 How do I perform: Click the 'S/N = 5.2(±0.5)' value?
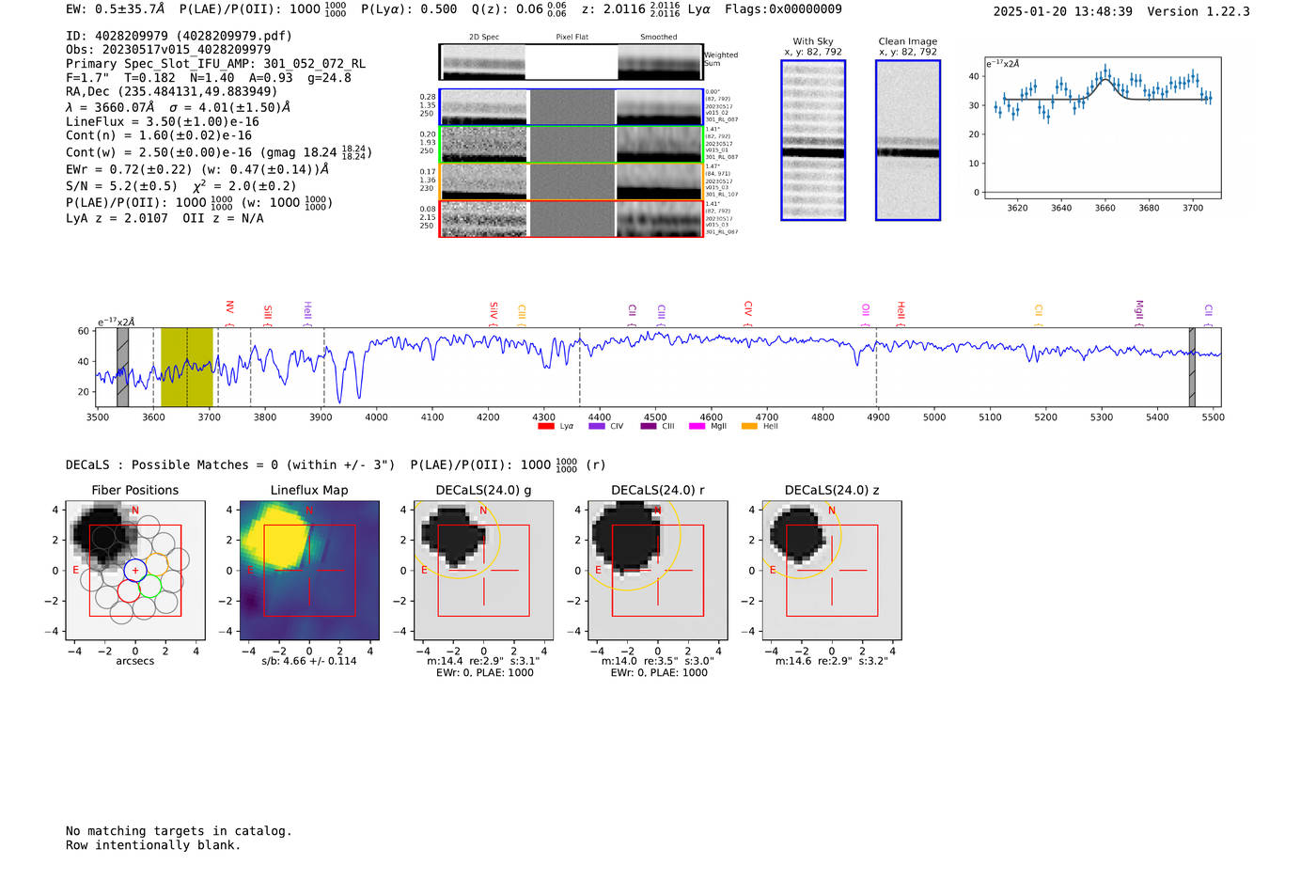pyautogui.click(x=121, y=186)
